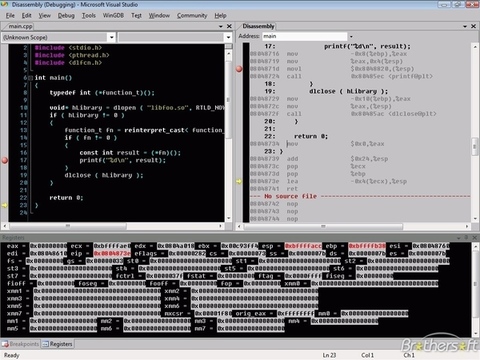
Task: Click the Disassembly vertical scrollbar thumb
Action: click(475, 147)
